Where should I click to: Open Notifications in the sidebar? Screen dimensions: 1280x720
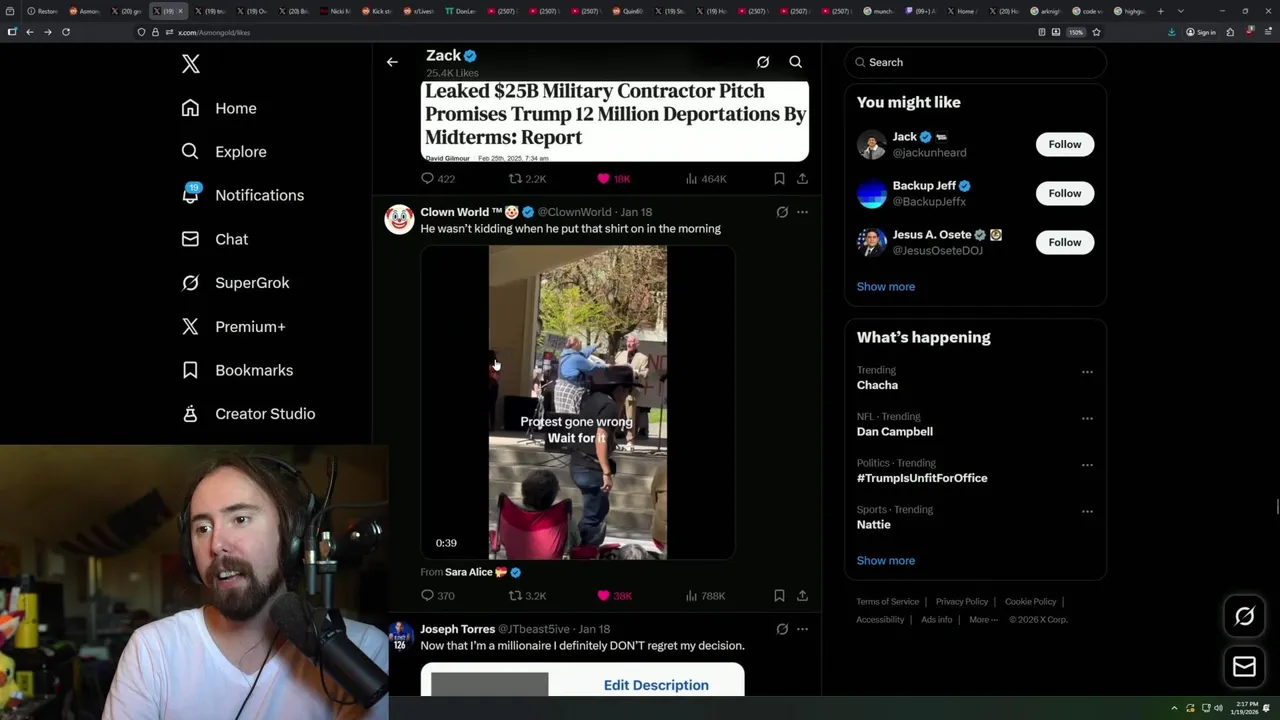(x=243, y=195)
